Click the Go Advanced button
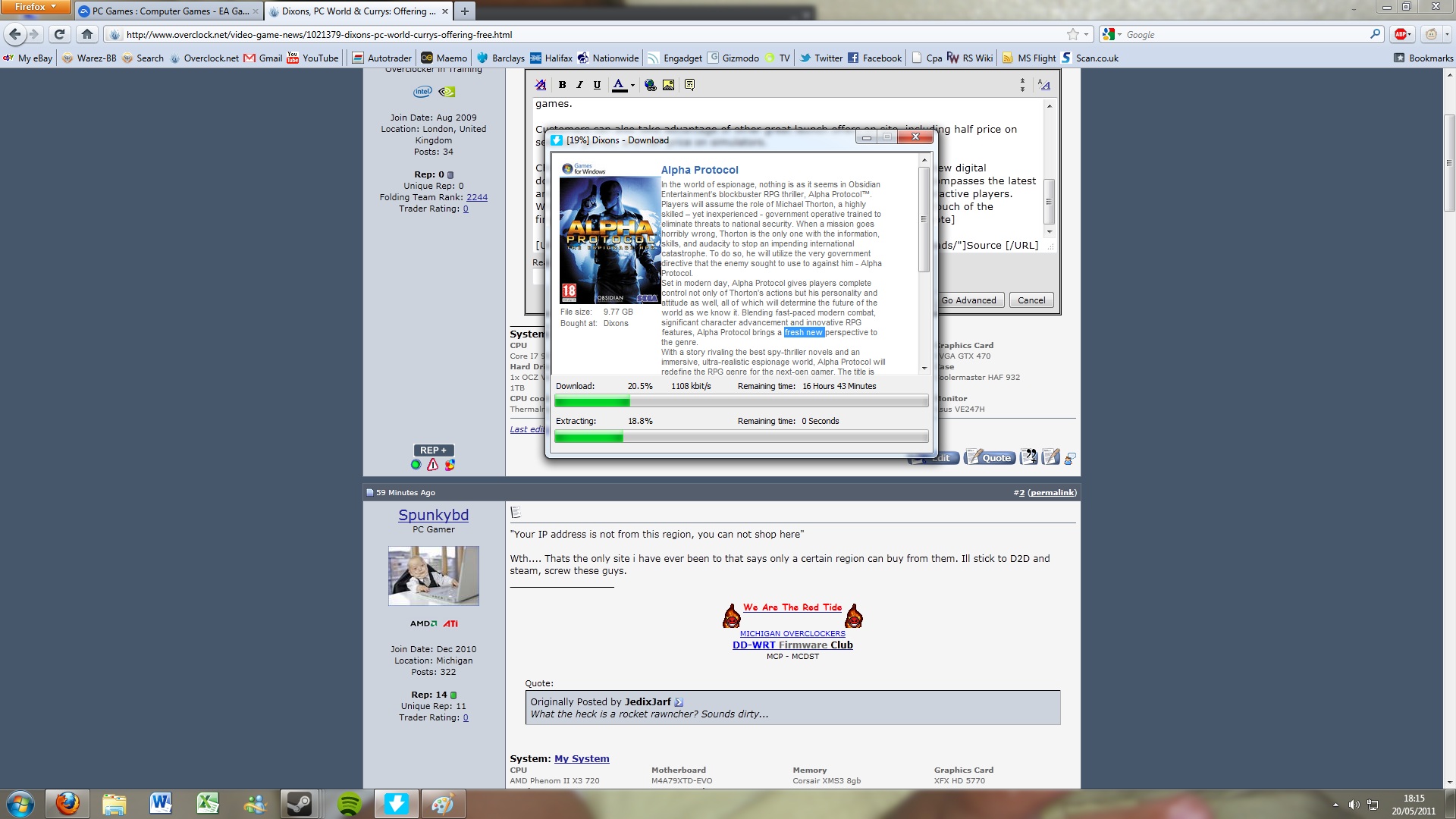The height and width of the screenshot is (819, 1456). coord(969,300)
